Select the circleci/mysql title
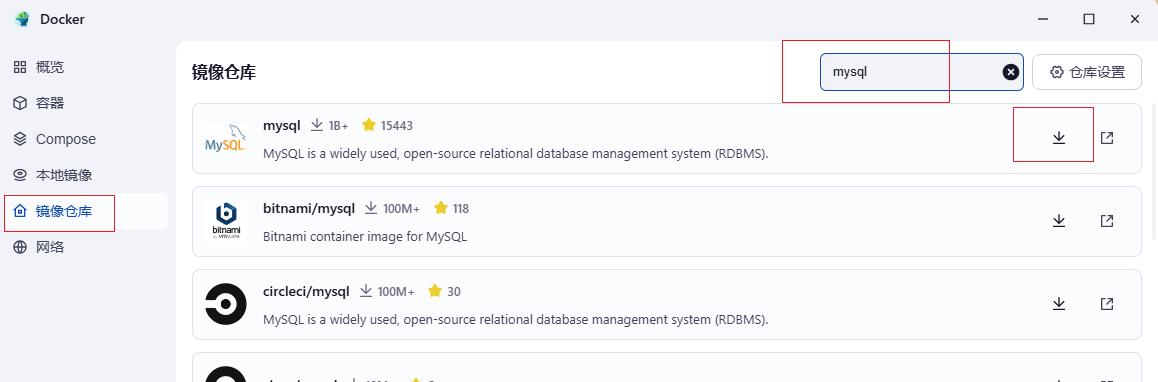The image size is (1158, 382). tap(306, 291)
